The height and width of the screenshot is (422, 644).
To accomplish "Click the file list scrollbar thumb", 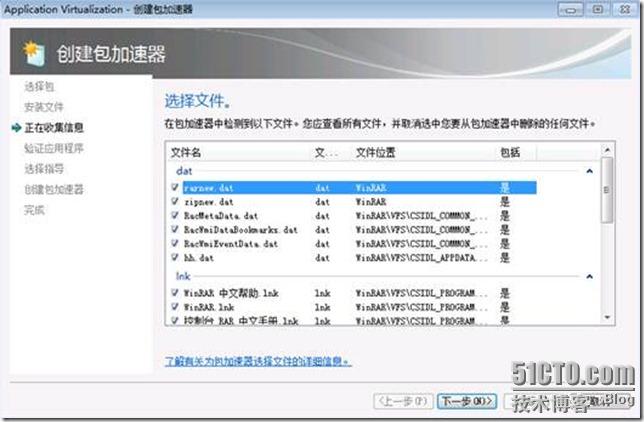I will 607,190.
